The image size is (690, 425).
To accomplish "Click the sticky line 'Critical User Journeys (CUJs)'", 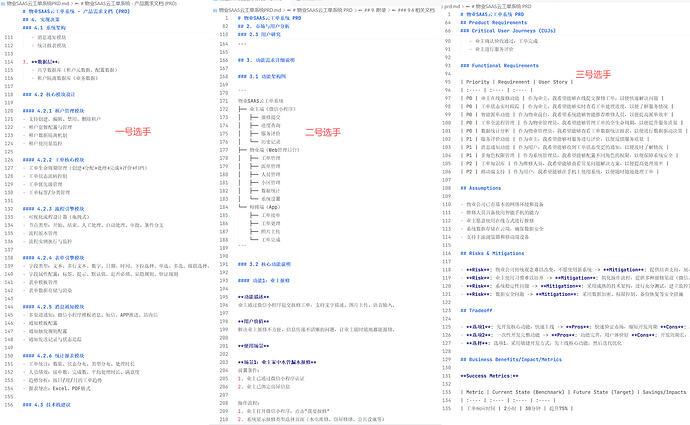I will coord(522,31).
